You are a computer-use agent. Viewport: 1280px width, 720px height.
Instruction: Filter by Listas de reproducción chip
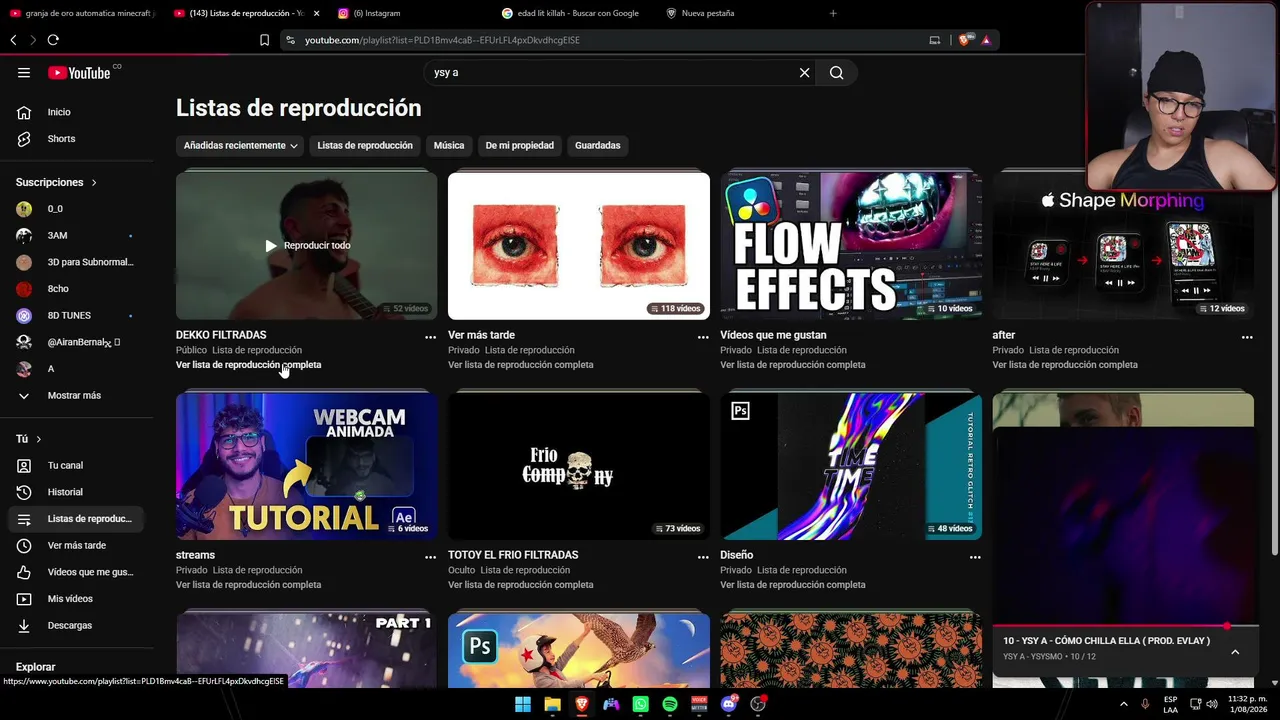365,146
